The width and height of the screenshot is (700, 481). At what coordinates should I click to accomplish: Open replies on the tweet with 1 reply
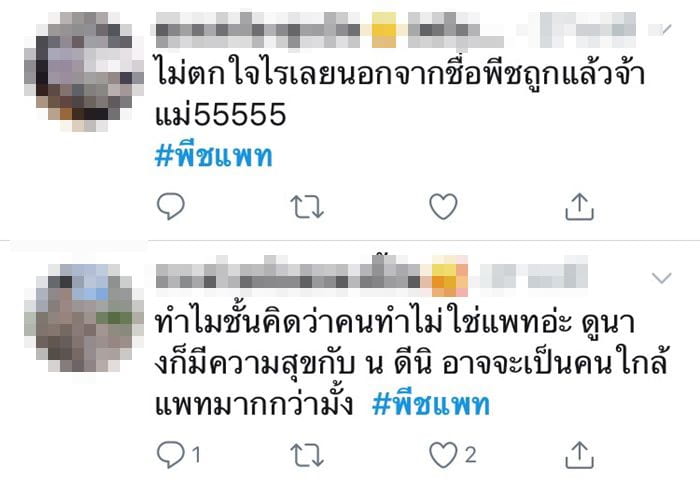[x=171, y=454]
